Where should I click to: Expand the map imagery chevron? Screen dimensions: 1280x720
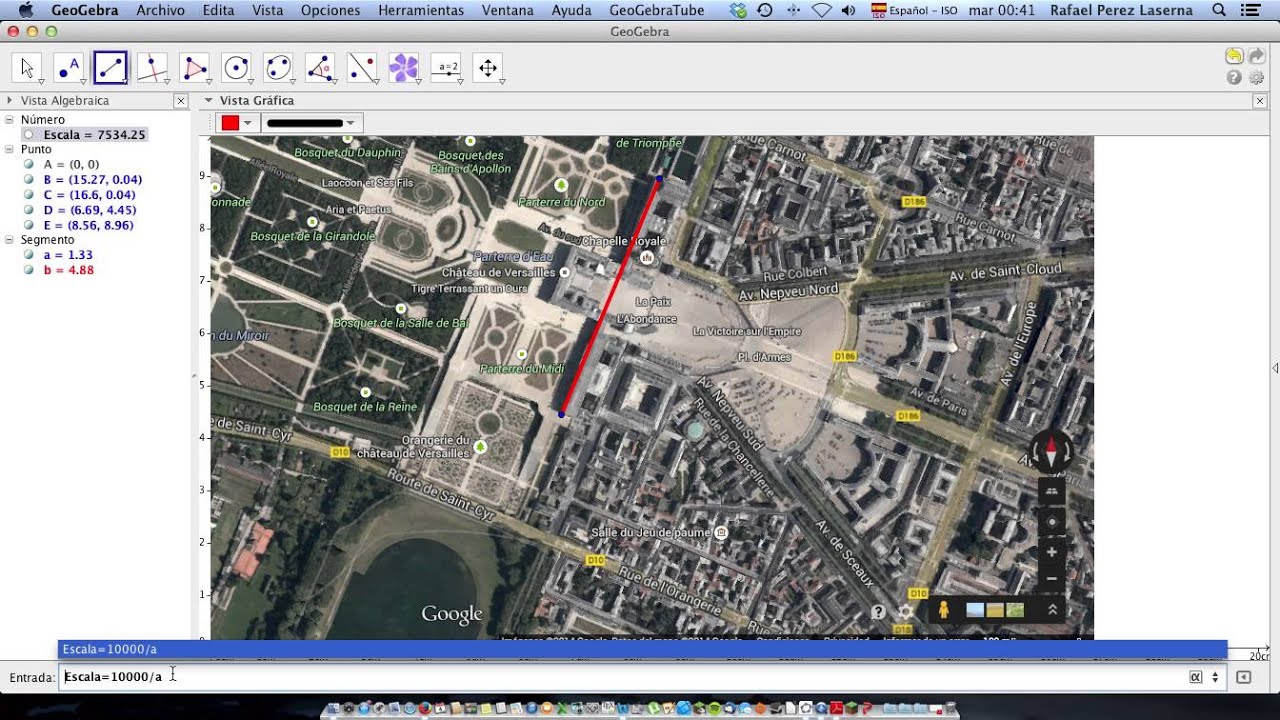[x=1052, y=610]
